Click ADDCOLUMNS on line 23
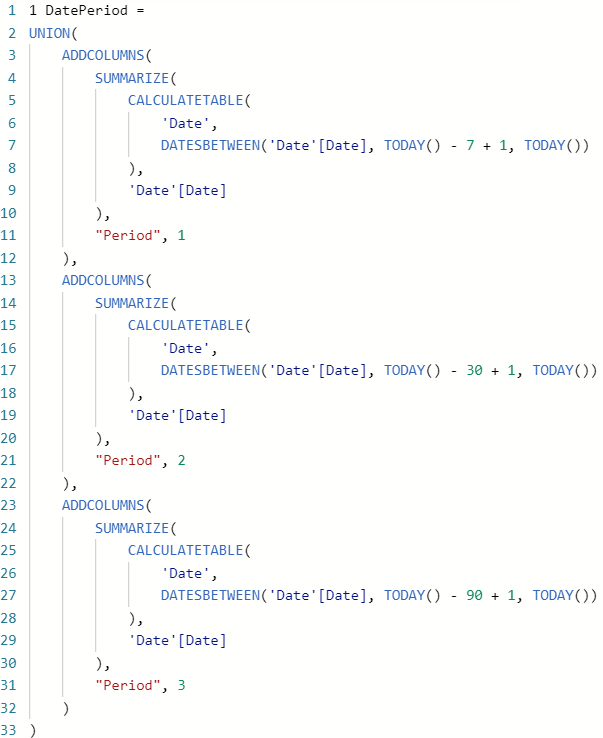 (x=103, y=505)
